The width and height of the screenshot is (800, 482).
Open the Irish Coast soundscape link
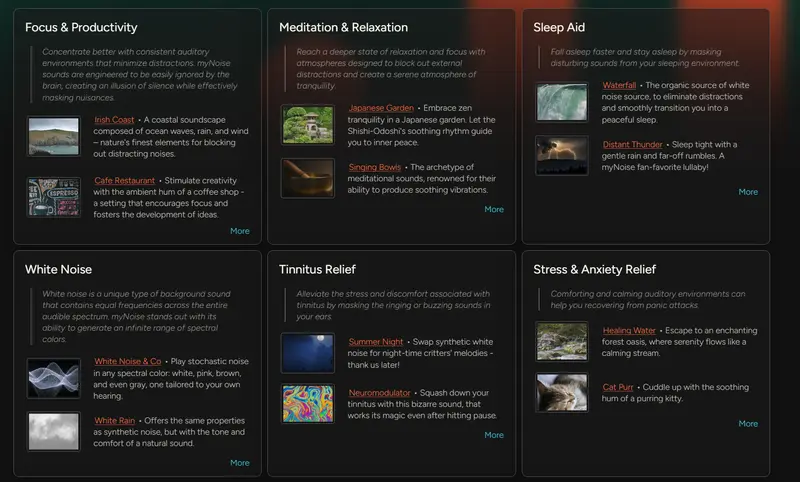114,120
